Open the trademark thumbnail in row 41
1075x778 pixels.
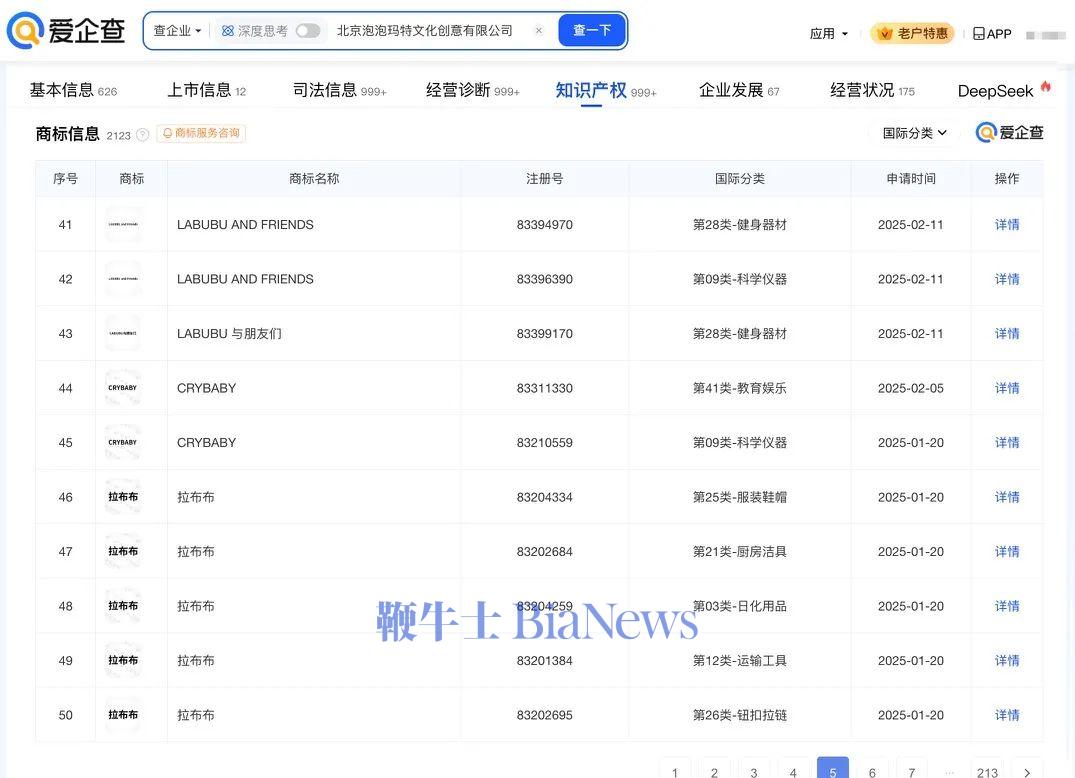123,224
